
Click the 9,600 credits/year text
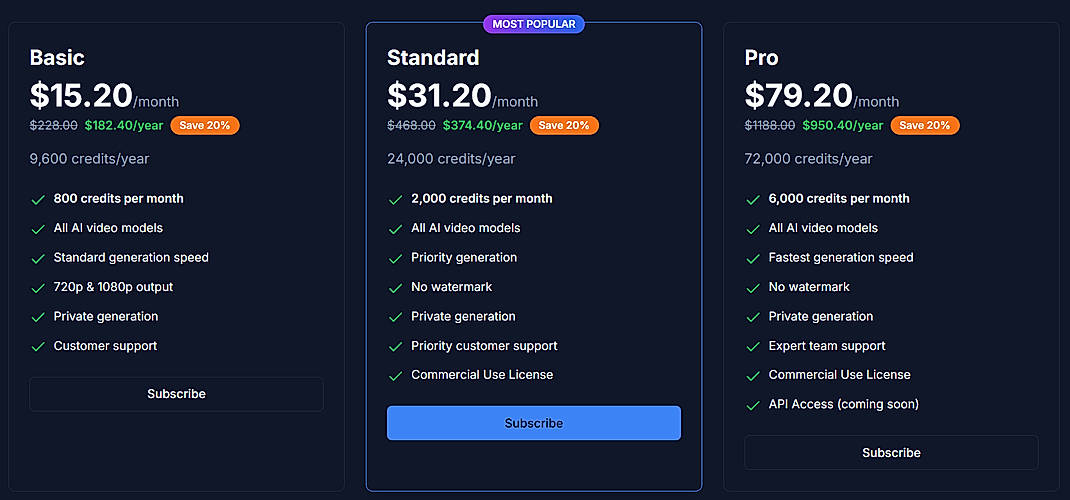[x=89, y=159]
